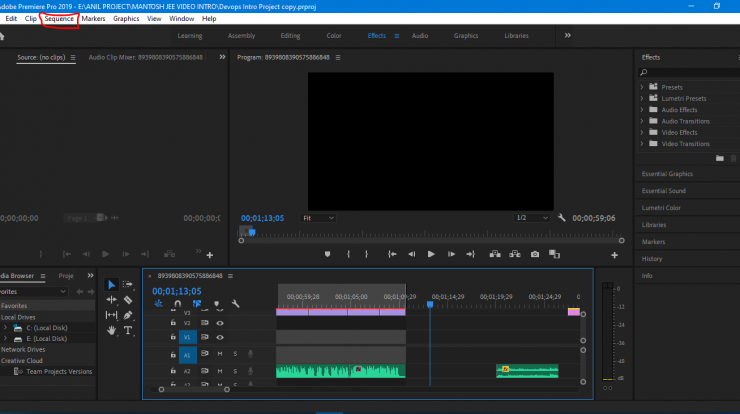Select the Slip tool
Viewport: 740px width, 414px height.
111,315
